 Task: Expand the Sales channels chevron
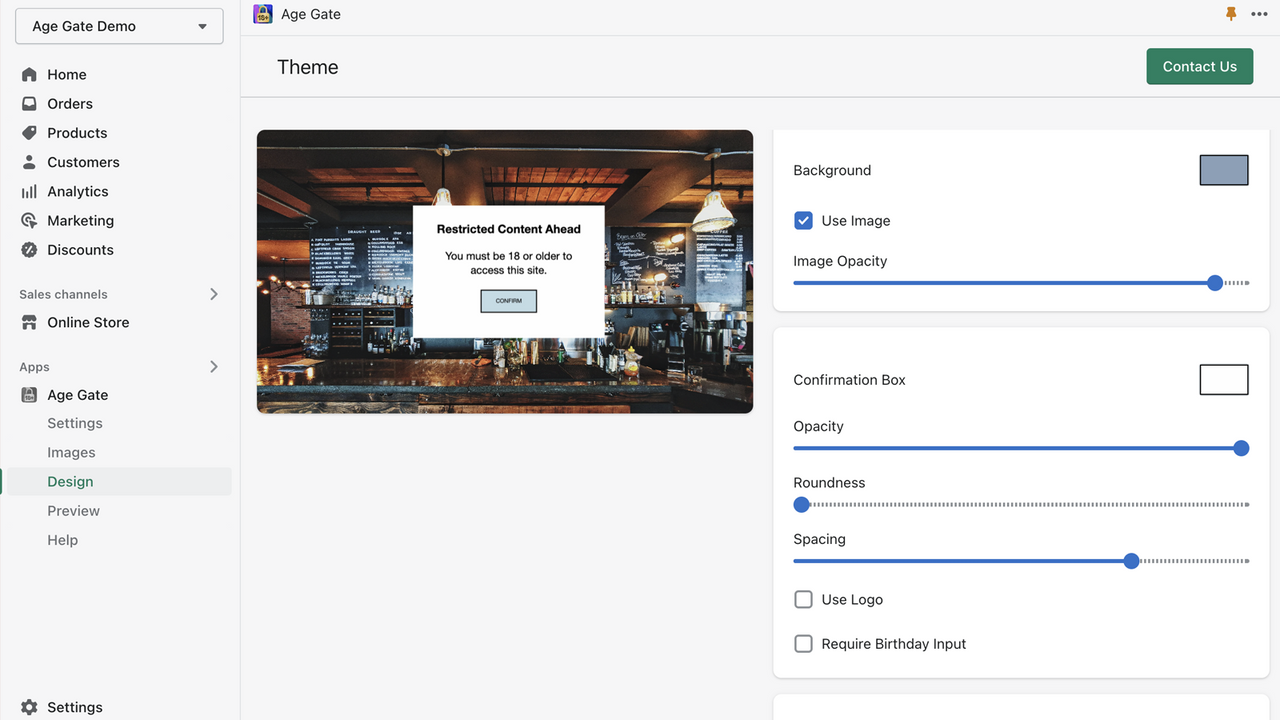(213, 294)
